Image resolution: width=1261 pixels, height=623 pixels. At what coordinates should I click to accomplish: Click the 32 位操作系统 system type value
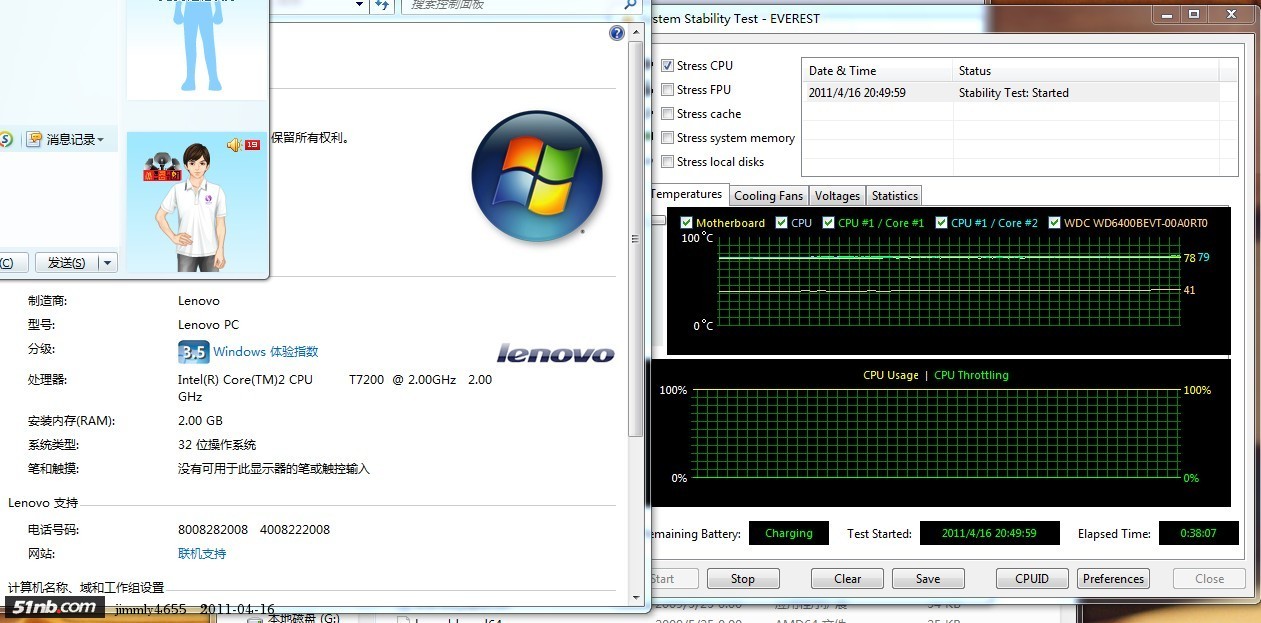click(217, 445)
